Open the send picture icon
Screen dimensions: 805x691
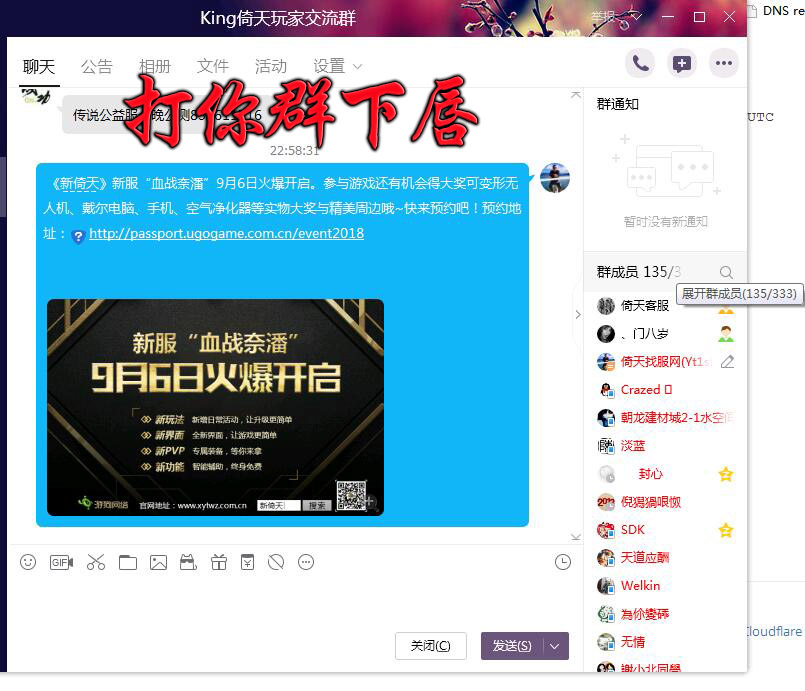pyautogui.click(x=158, y=562)
